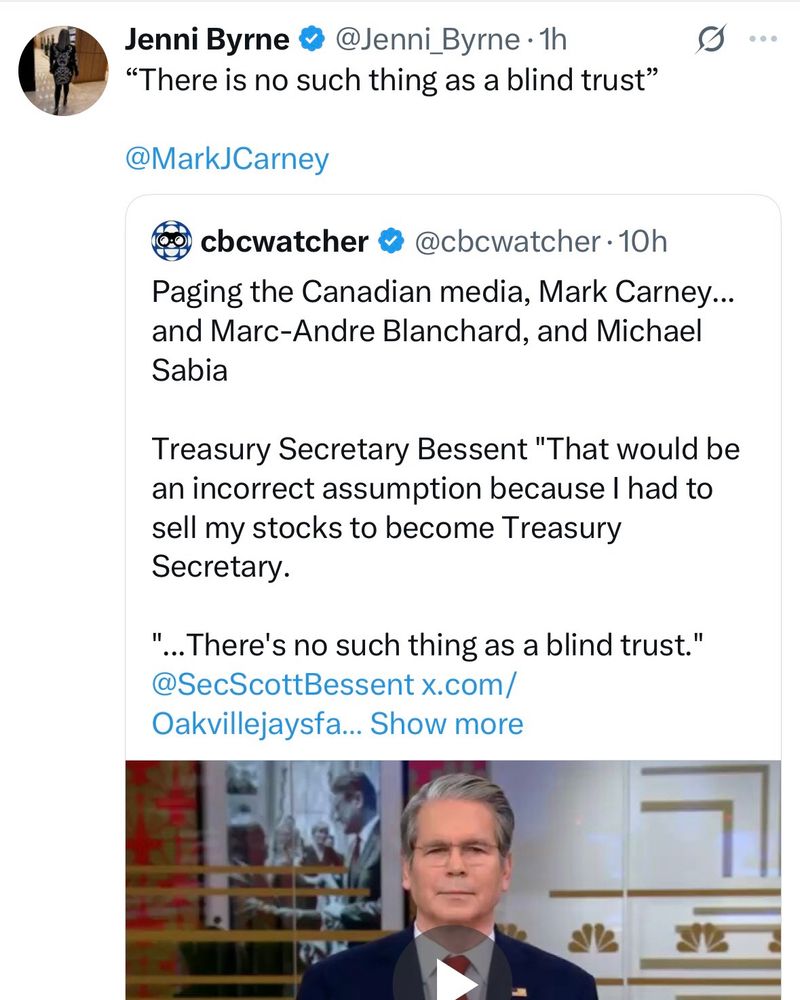Open Jenni Byrne's profile avatar
Screen dimensions: 800x1000
(64, 70)
